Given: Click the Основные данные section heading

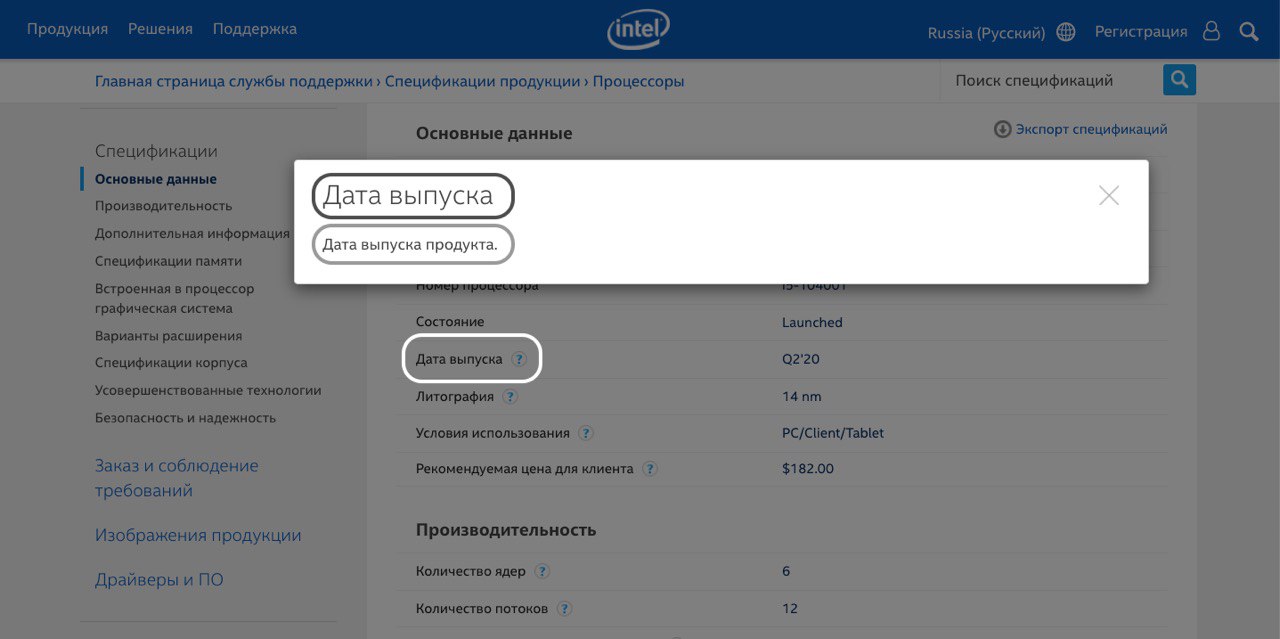Looking at the screenshot, I should (494, 133).
